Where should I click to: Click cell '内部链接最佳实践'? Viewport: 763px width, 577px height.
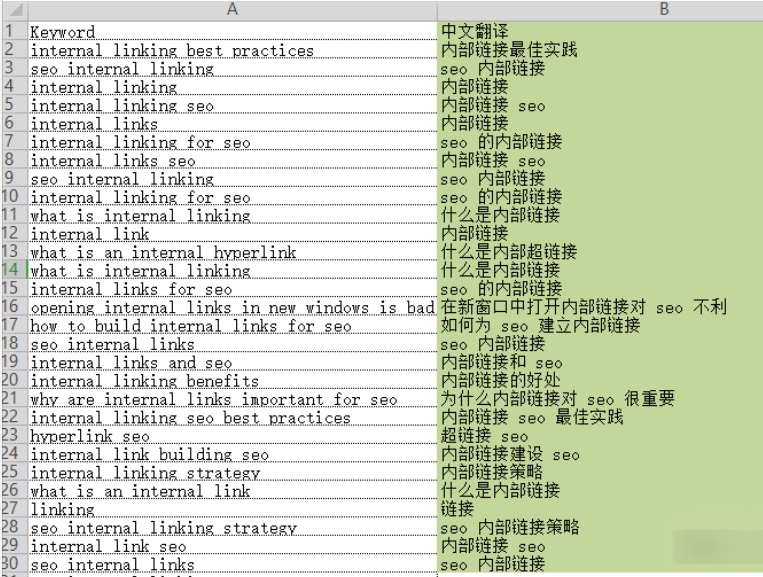(600, 49)
